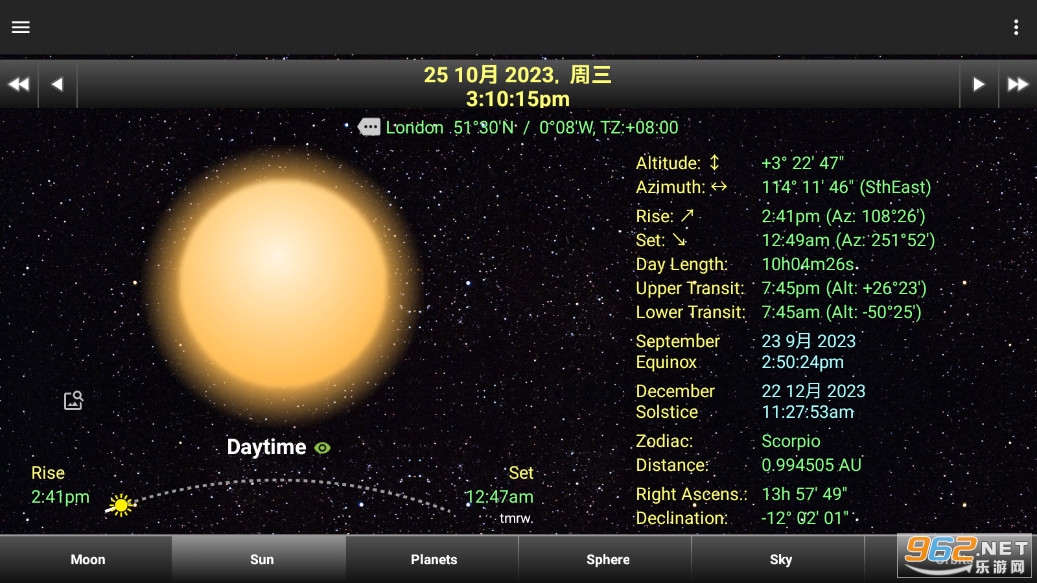Open the hamburger navigation menu
The image size is (1037, 583).
(x=21, y=27)
